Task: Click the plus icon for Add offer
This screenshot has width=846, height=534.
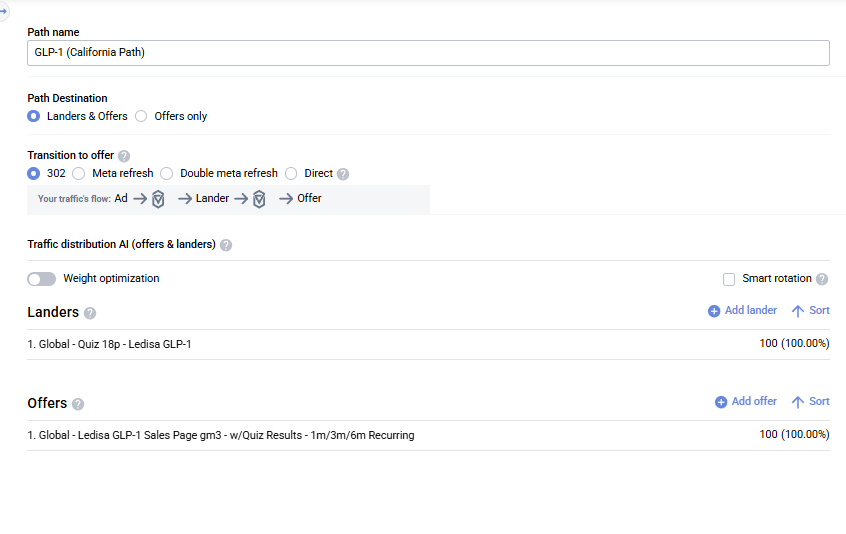Action: (x=721, y=402)
